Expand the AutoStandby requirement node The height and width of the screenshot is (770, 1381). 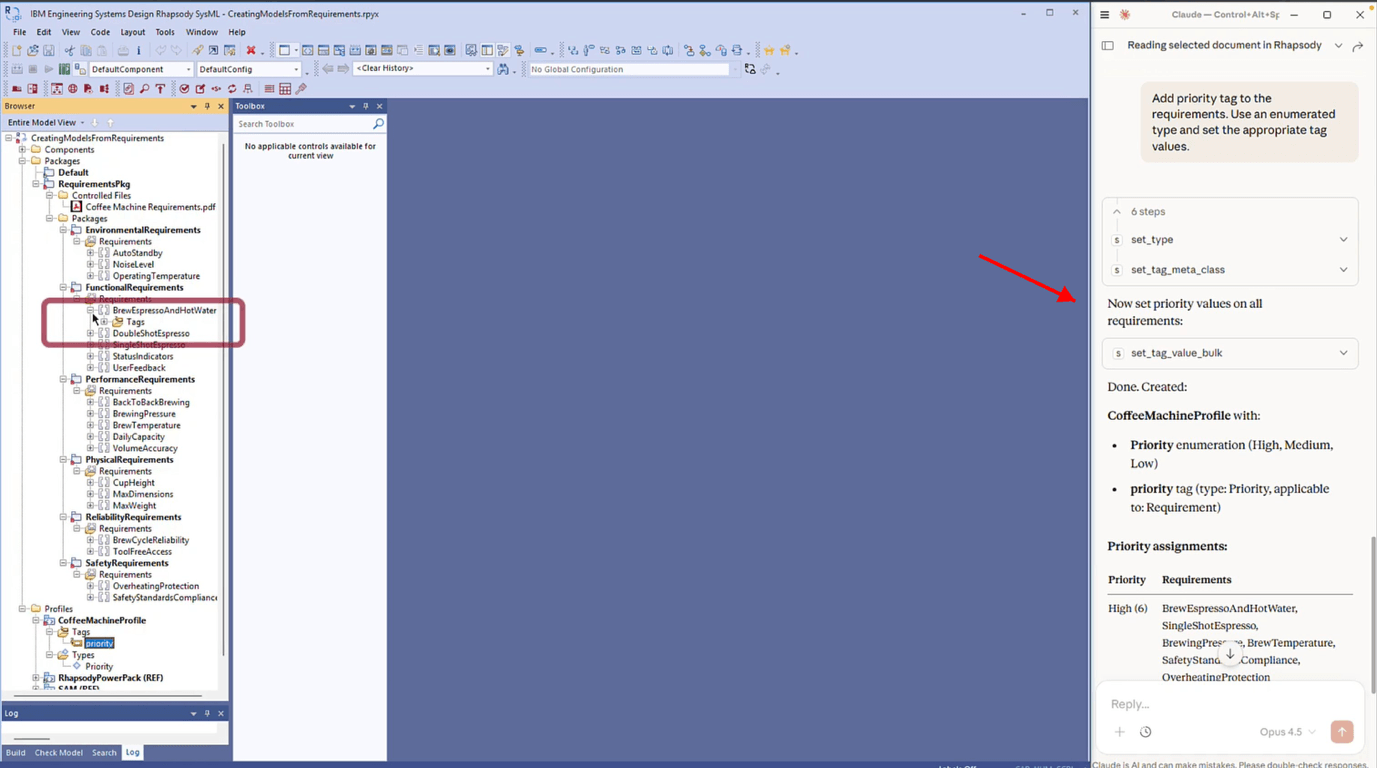click(x=90, y=253)
